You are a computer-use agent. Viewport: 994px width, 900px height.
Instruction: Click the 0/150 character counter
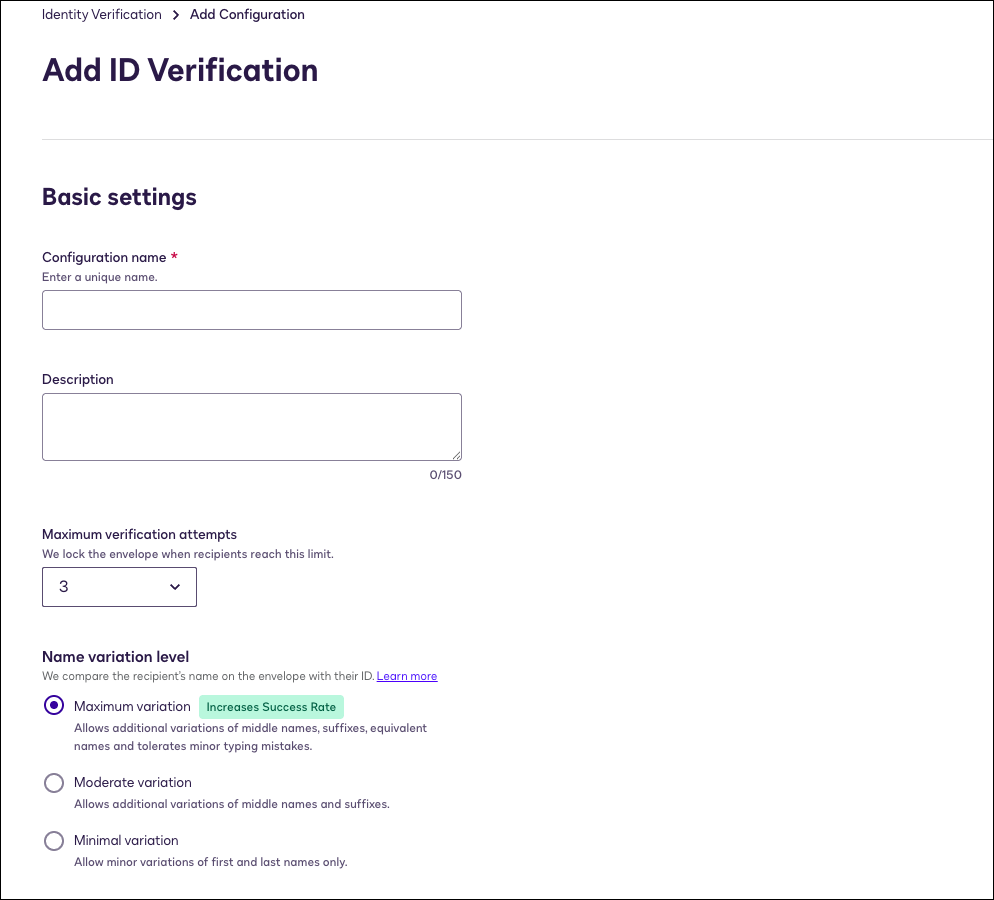coord(445,475)
